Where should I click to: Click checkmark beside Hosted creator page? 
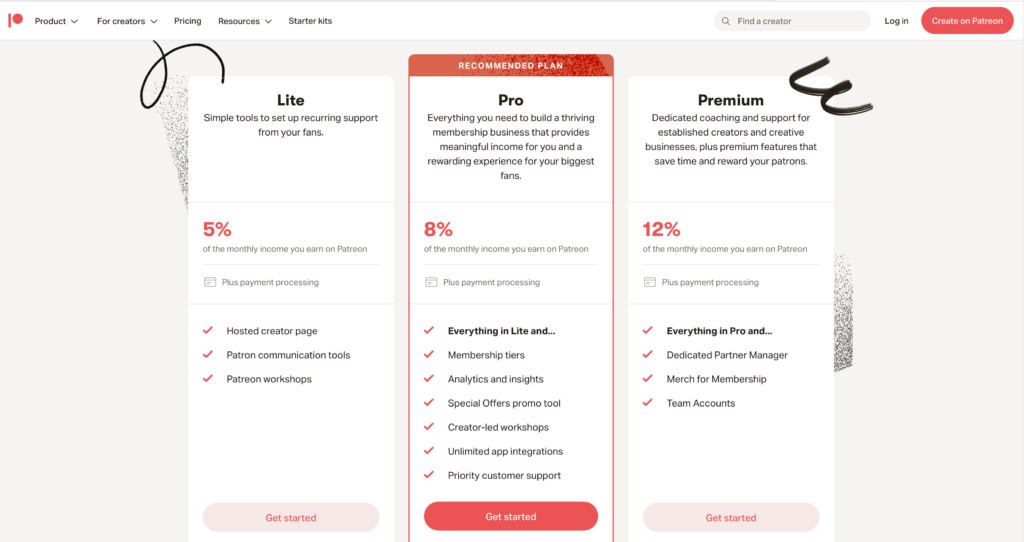click(208, 330)
